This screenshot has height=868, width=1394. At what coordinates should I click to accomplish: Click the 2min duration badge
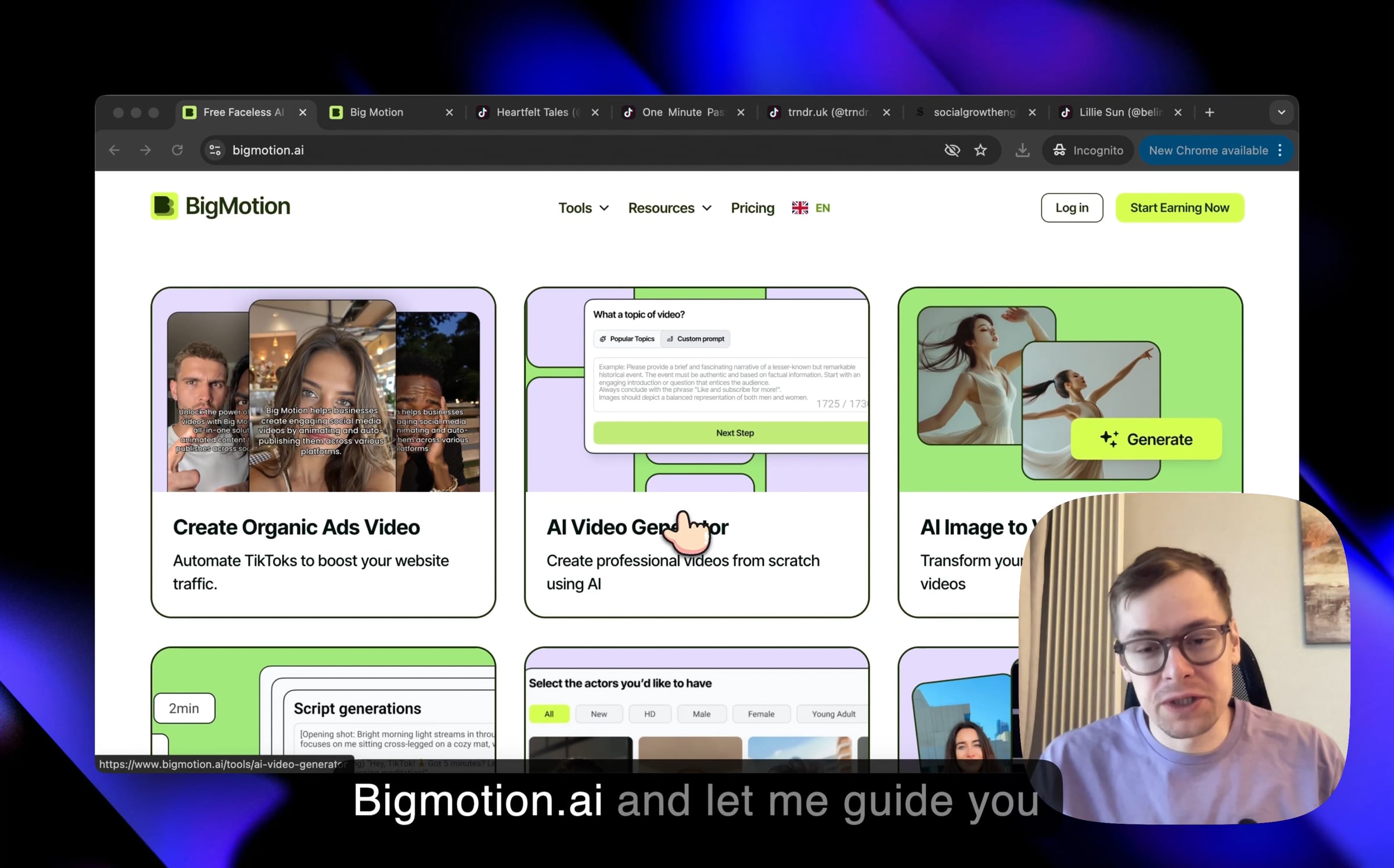(x=184, y=708)
